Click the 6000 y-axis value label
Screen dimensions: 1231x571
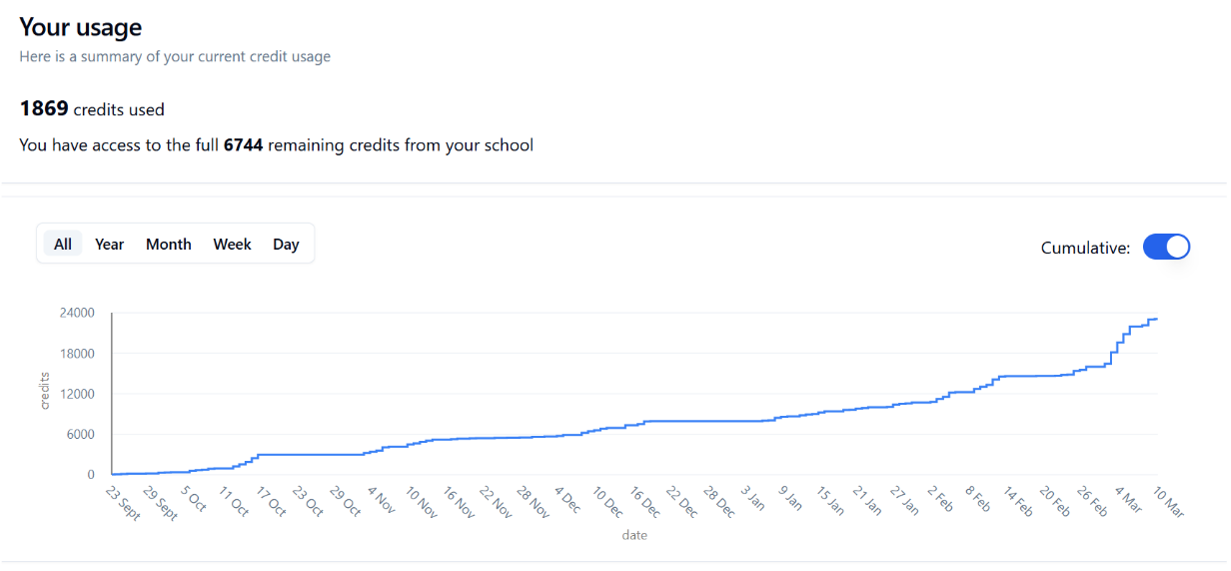point(80,434)
